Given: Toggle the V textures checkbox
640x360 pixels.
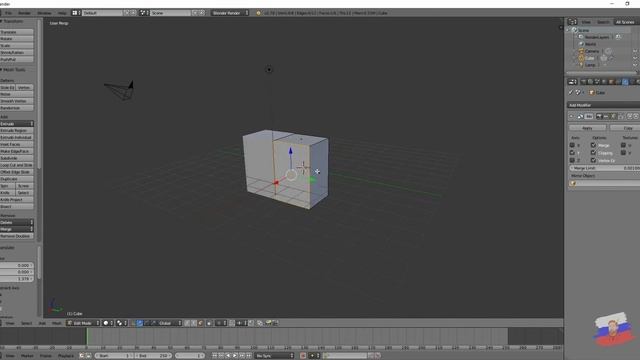Looking at the screenshot, I should (623, 153).
